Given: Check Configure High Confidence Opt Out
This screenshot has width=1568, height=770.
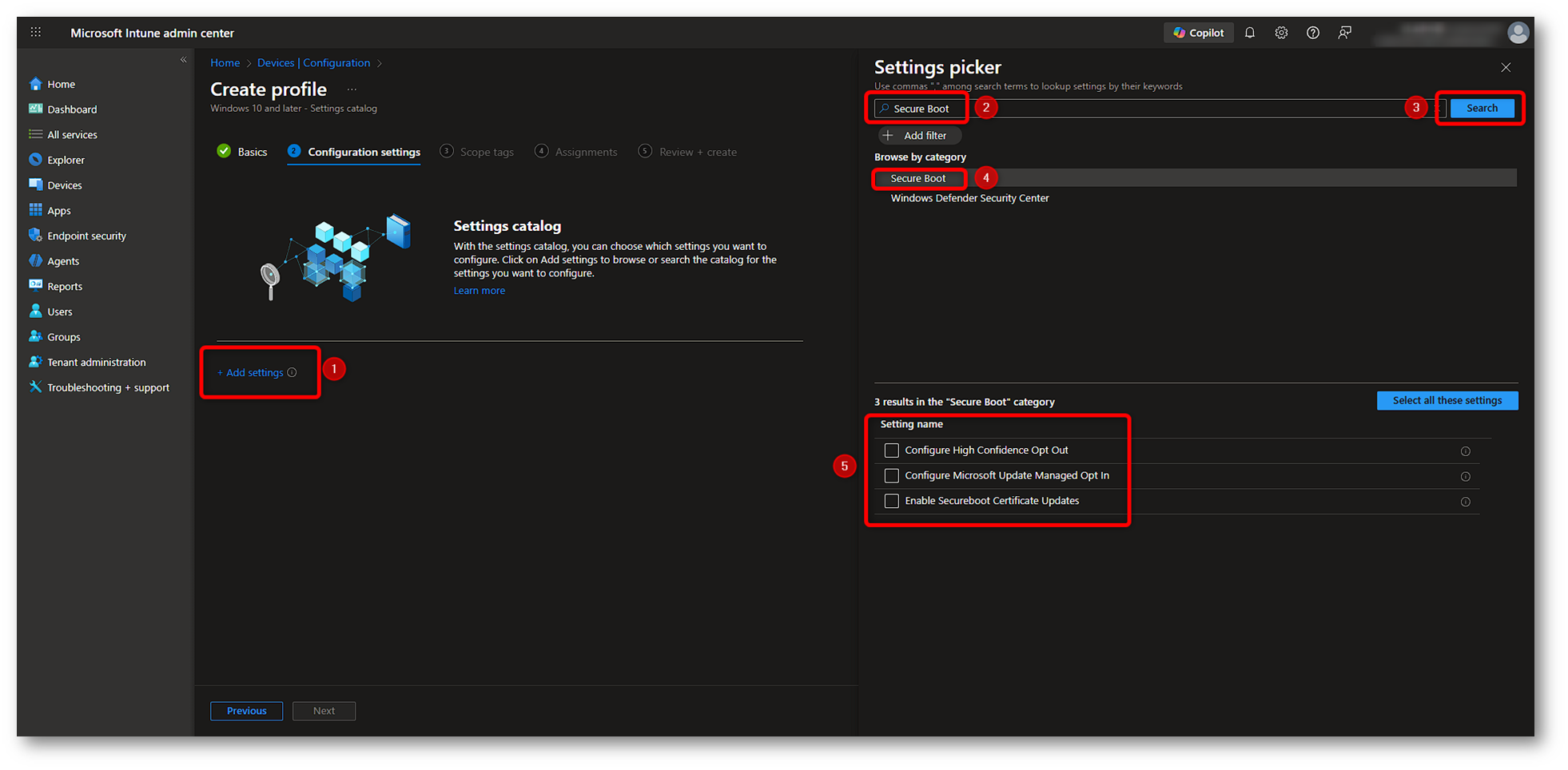Looking at the screenshot, I should click(x=892, y=450).
